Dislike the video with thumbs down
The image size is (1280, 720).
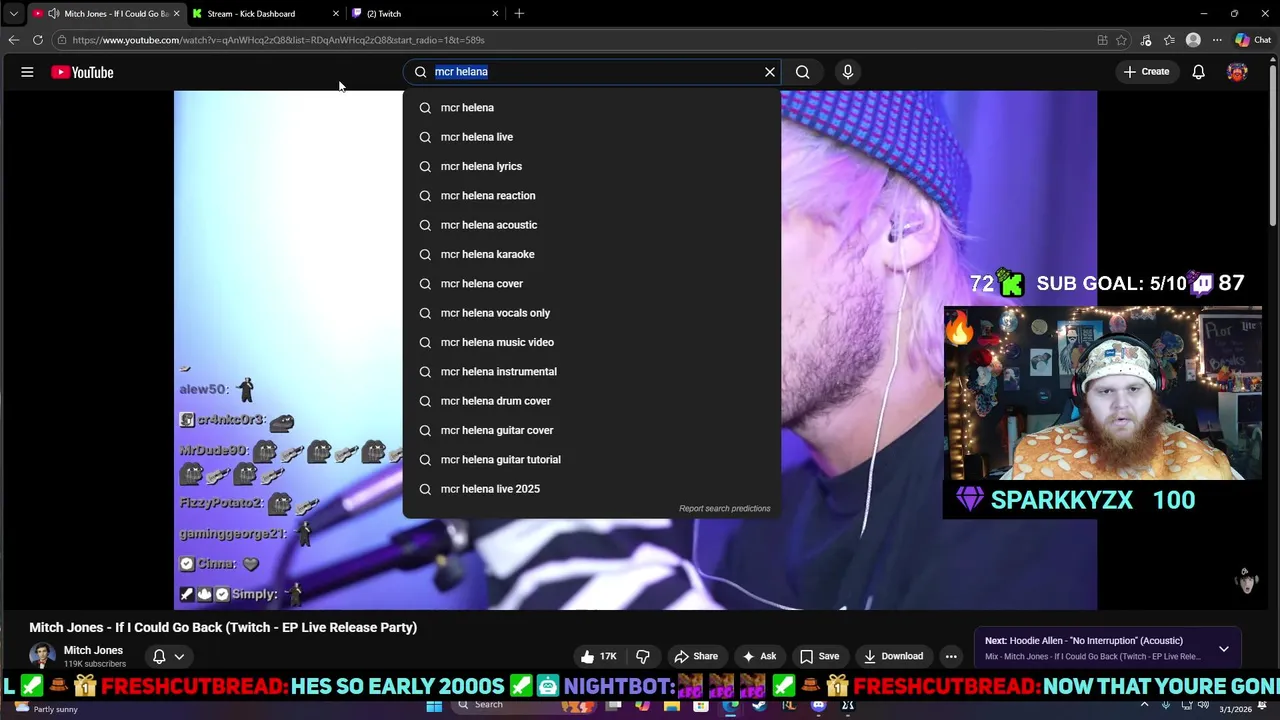click(x=643, y=656)
